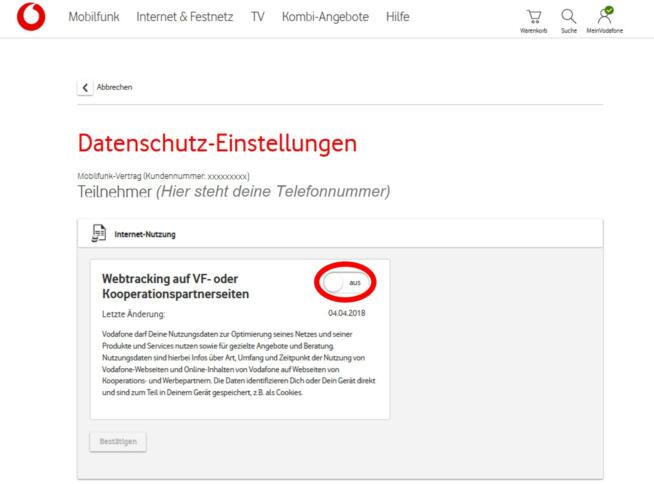Open the Warenkorb shopping cart icon
The image size is (654, 484).
[x=533, y=17]
